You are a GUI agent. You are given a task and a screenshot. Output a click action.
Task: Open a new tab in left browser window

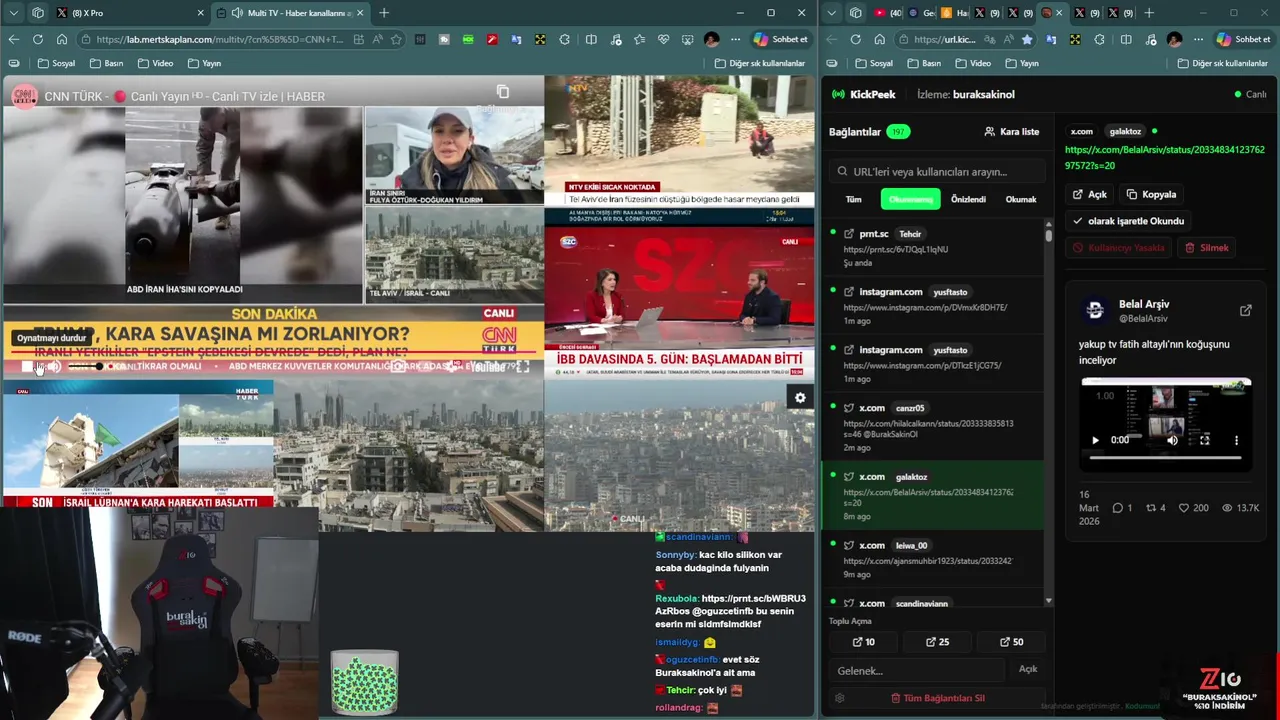384,13
